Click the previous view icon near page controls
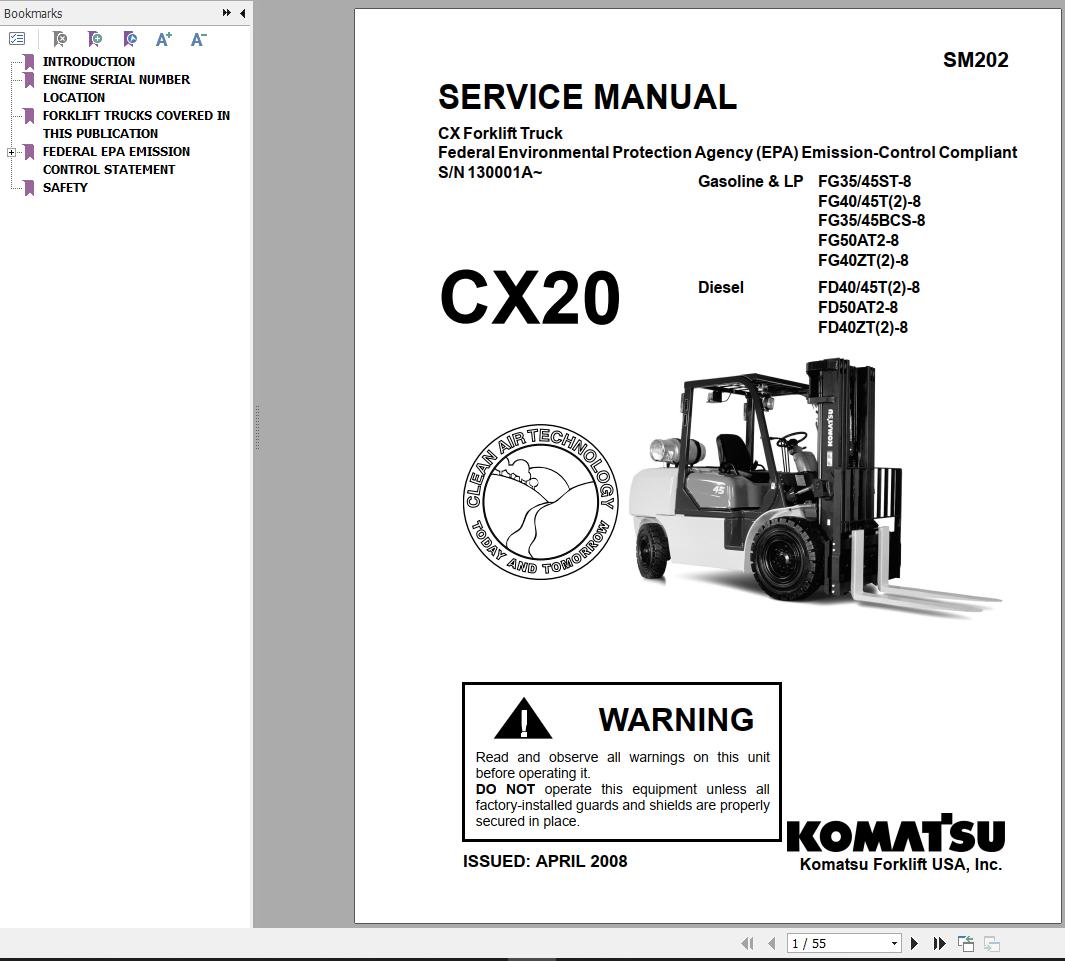The width and height of the screenshot is (1065, 961). (x=965, y=942)
